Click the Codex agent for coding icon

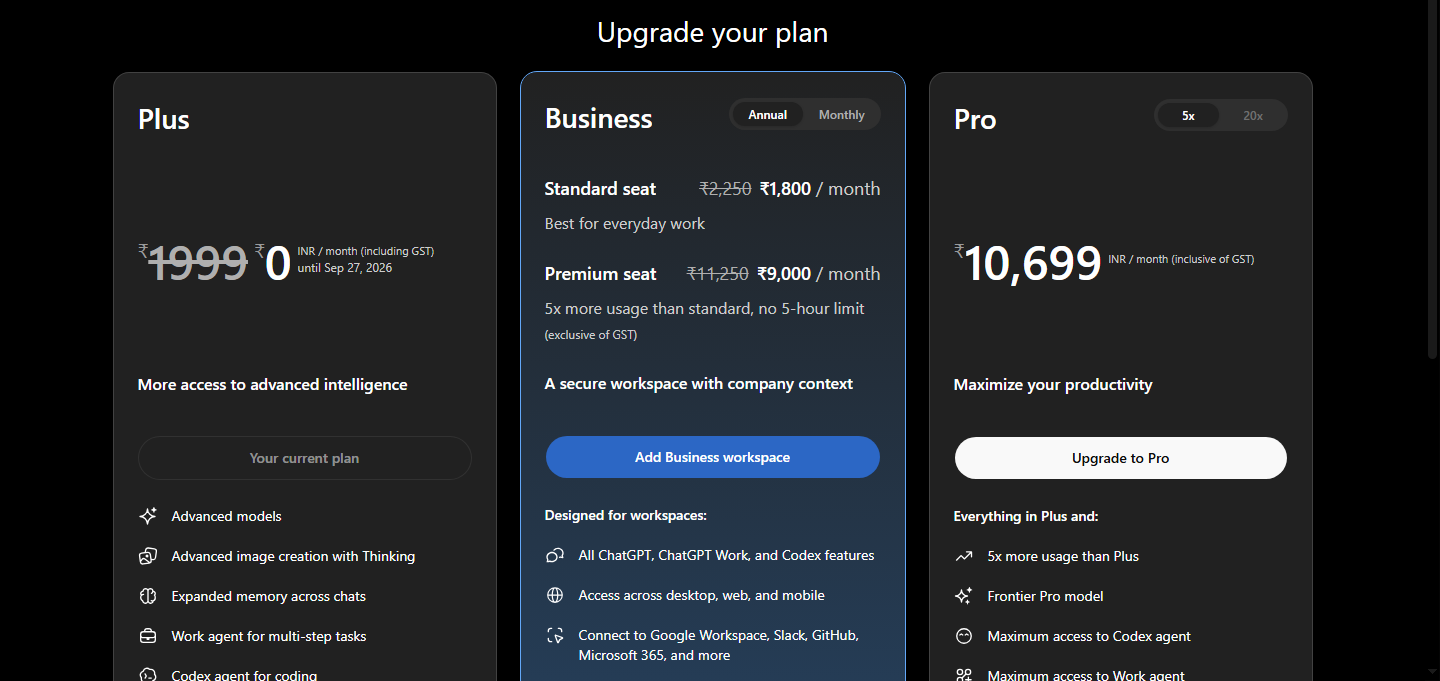pos(148,675)
